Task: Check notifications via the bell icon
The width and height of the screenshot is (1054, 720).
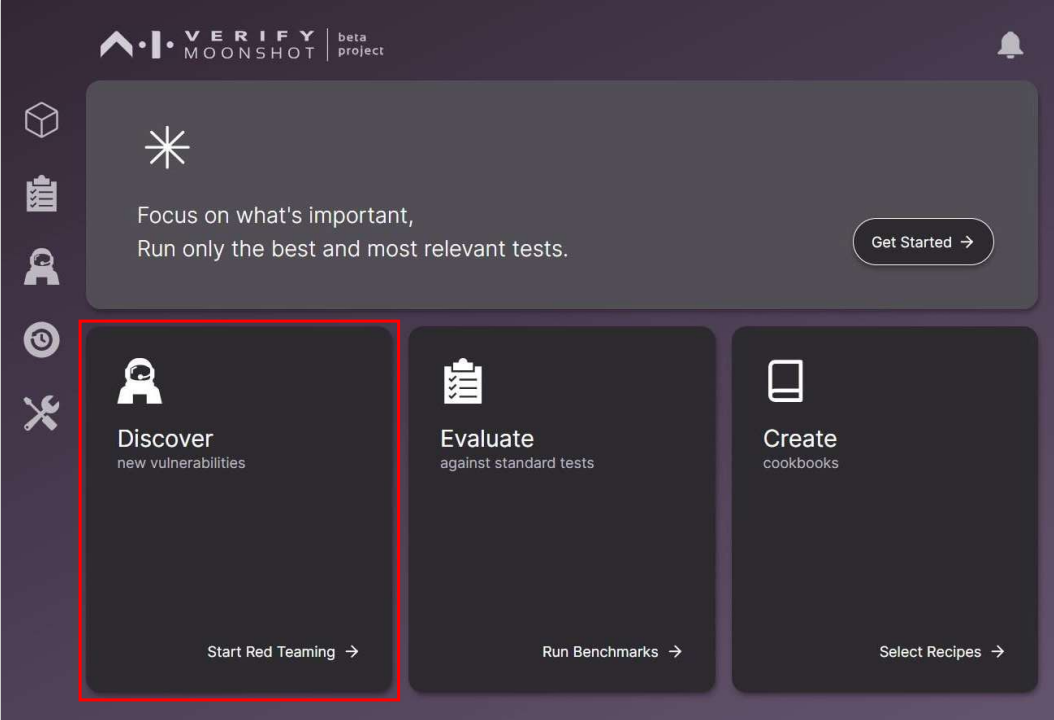Action: click(x=1011, y=44)
